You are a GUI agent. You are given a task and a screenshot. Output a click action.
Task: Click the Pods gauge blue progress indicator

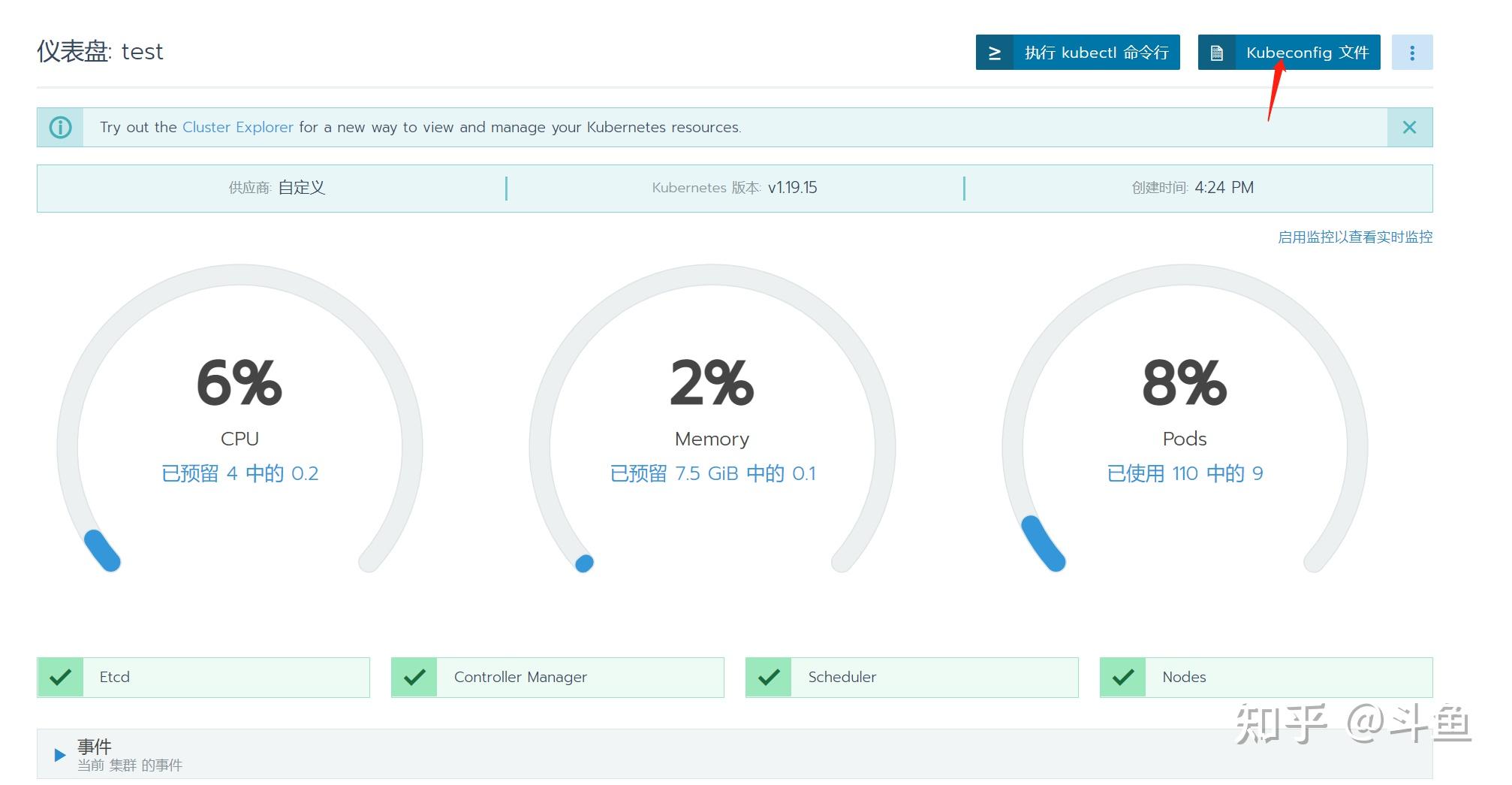coord(1044,543)
